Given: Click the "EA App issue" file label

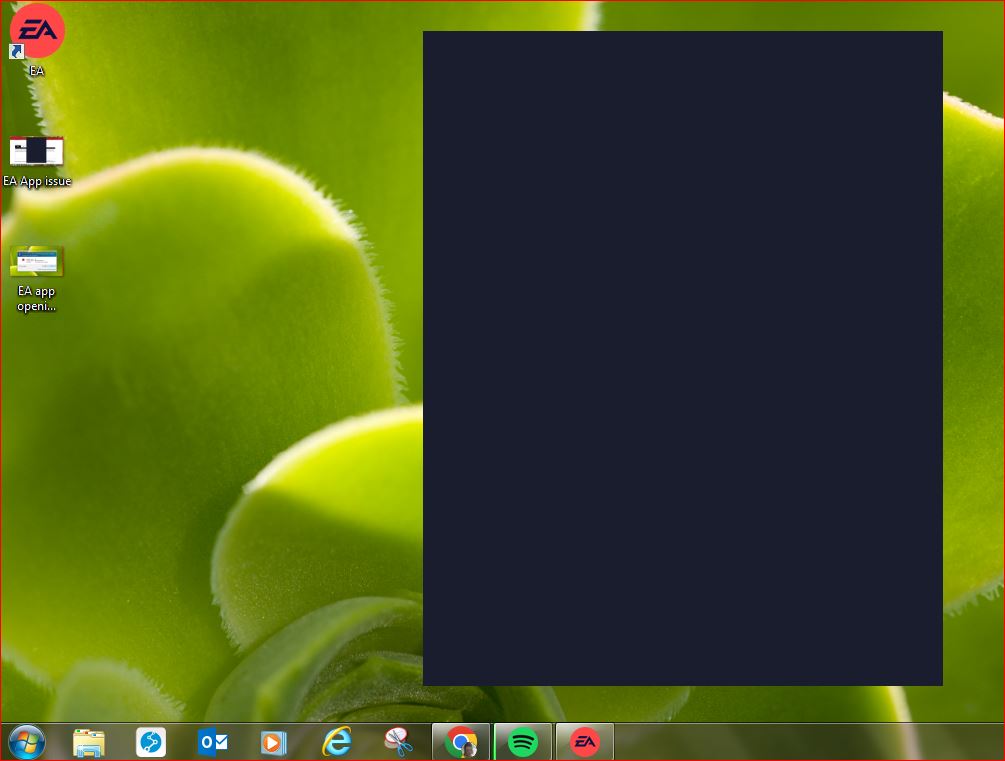Looking at the screenshot, I should pyautogui.click(x=37, y=181).
